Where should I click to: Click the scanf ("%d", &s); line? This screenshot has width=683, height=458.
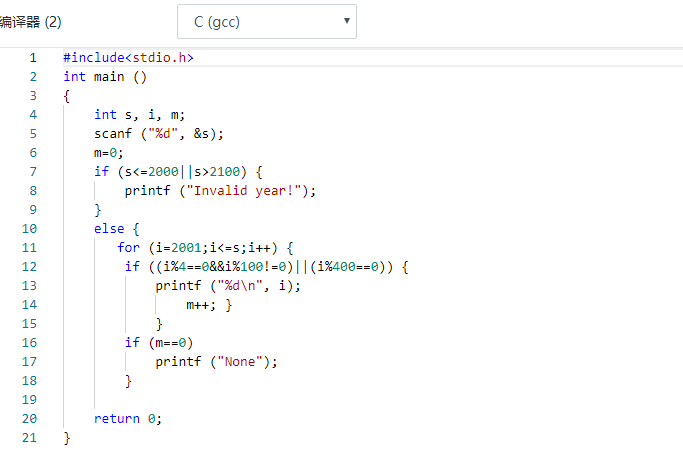point(159,134)
